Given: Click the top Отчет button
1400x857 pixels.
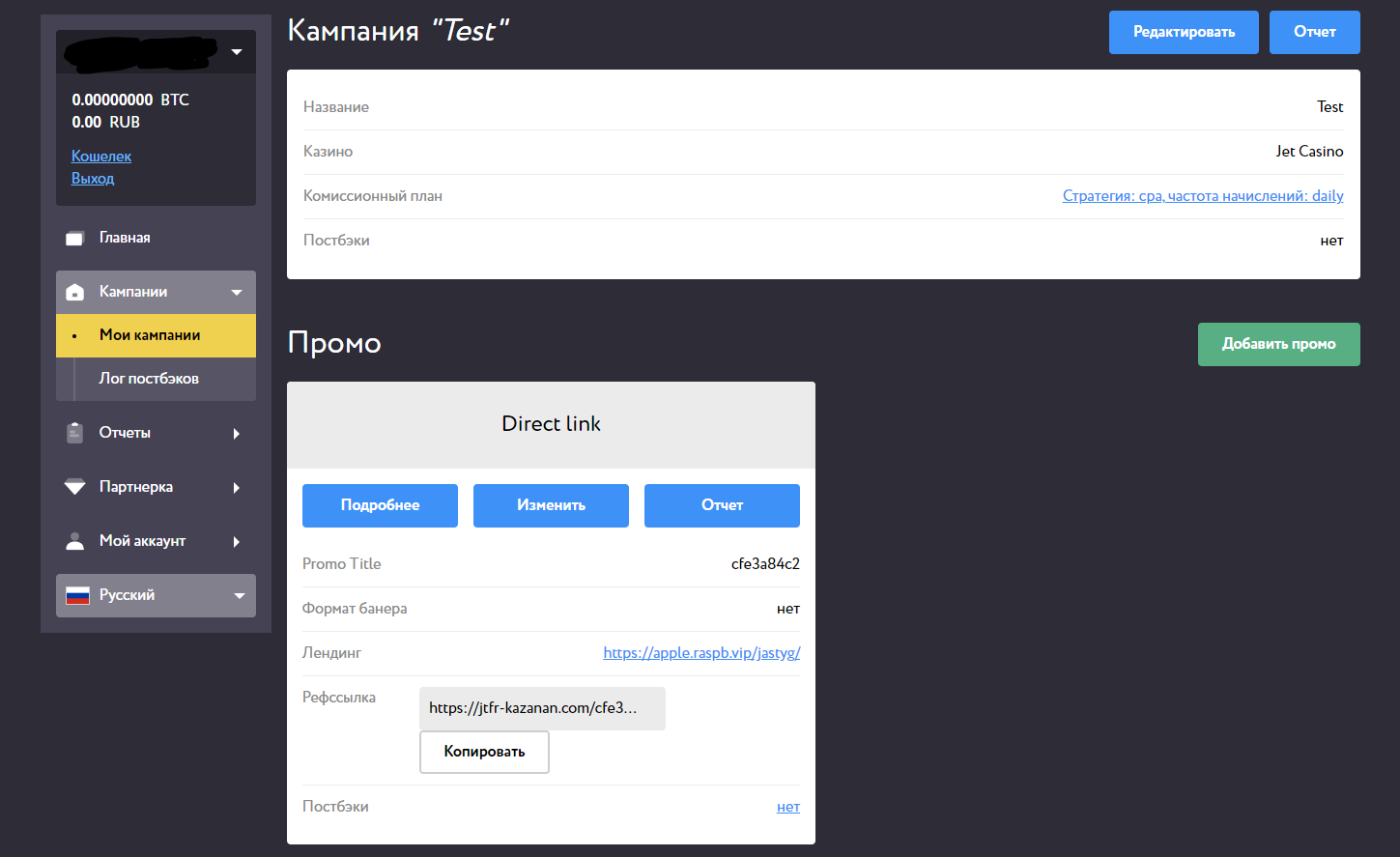Looking at the screenshot, I should click(1315, 32).
